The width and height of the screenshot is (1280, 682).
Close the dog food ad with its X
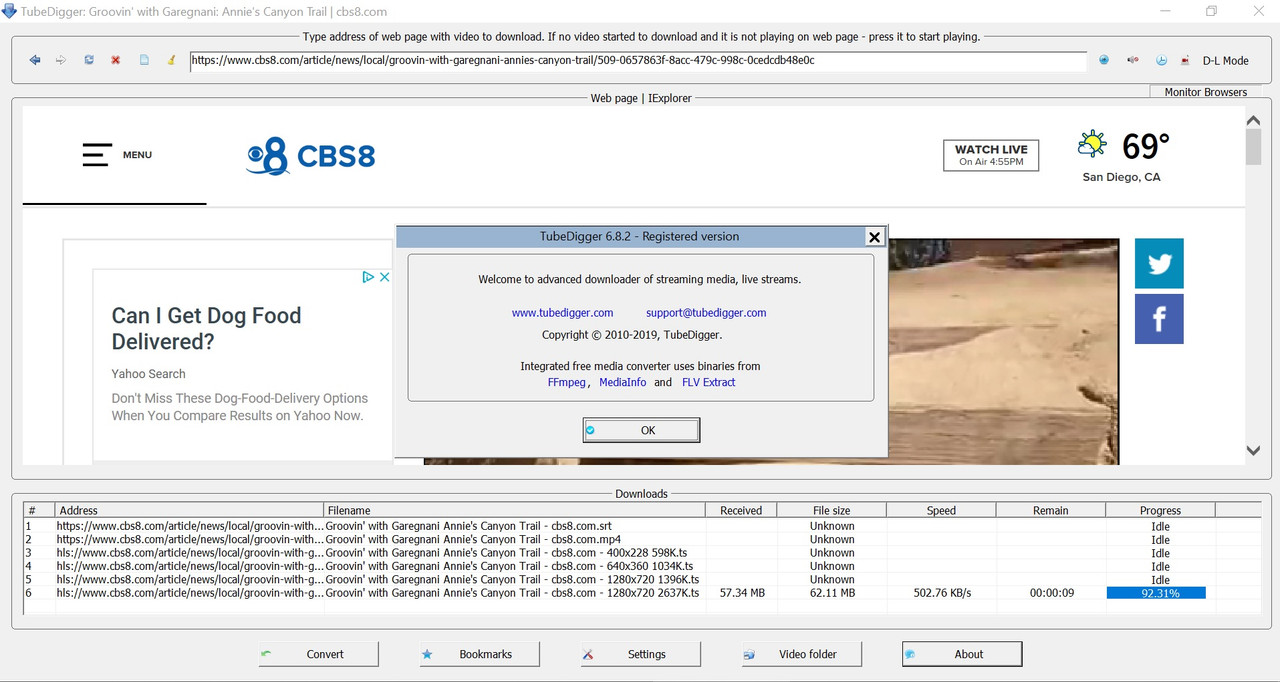point(384,277)
